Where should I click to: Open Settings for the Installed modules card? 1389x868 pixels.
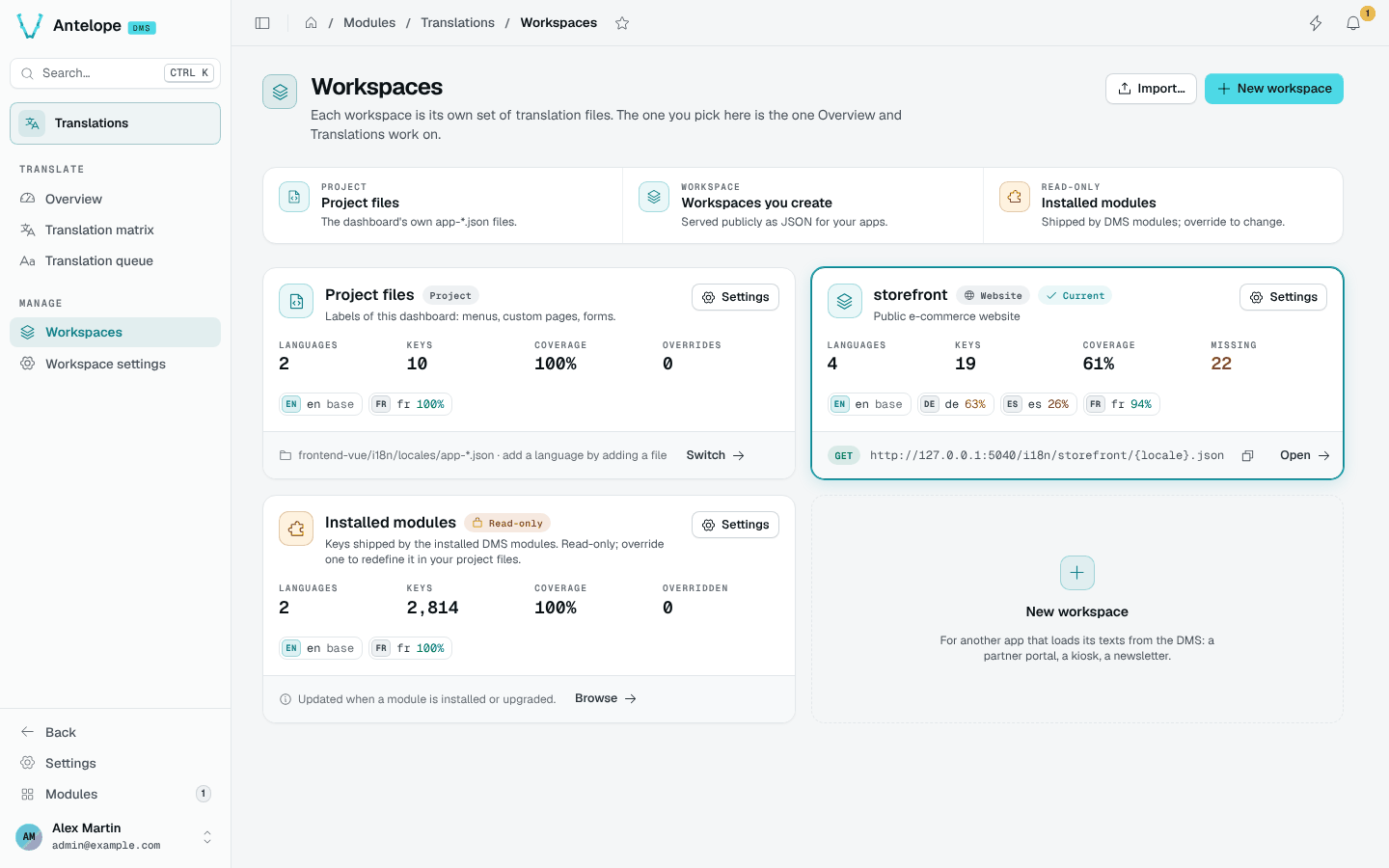pyautogui.click(x=735, y=525)
